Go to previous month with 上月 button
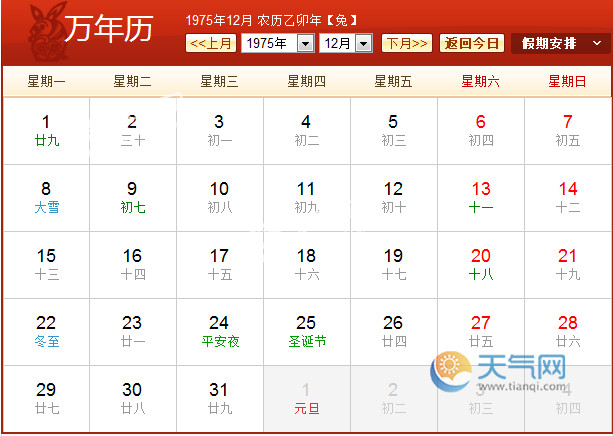The height and width of the screenshot is (436, 613). [211, 43]
